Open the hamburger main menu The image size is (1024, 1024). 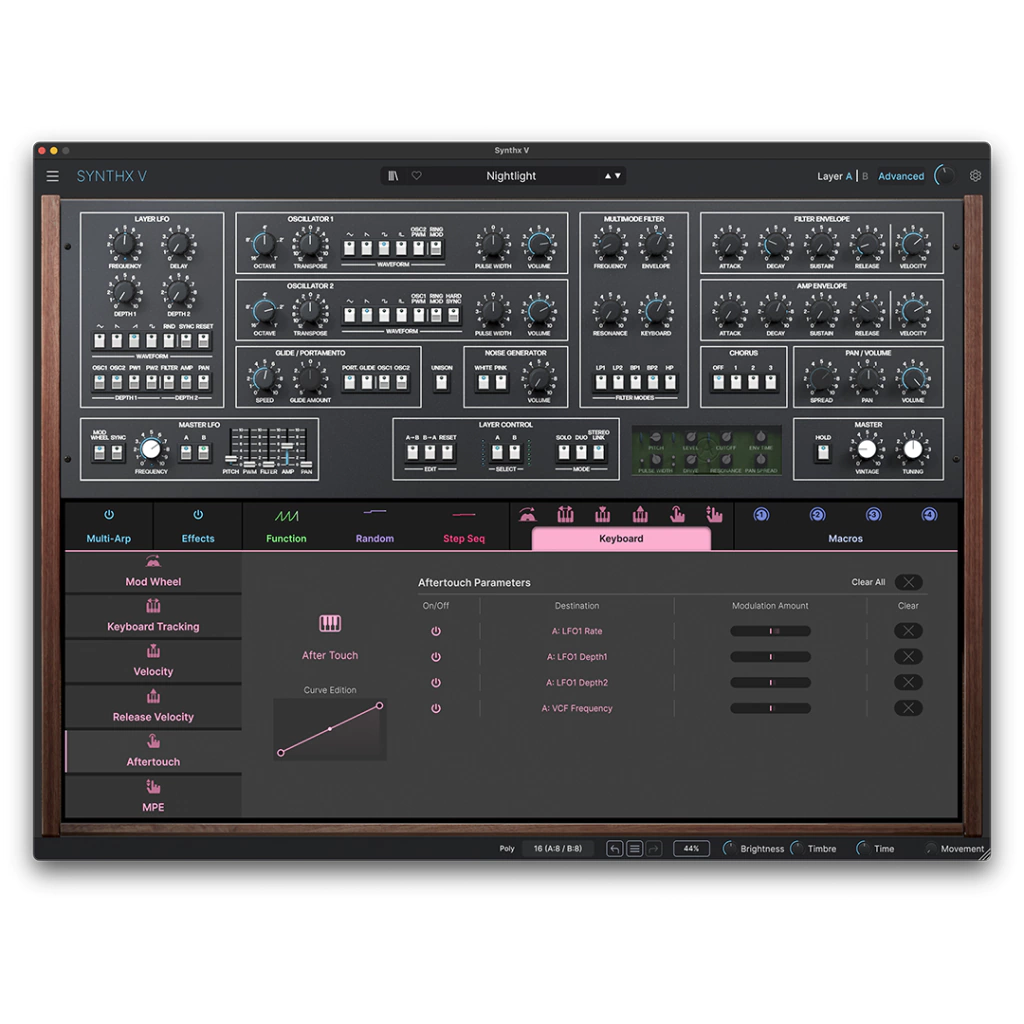pos(52,176)
